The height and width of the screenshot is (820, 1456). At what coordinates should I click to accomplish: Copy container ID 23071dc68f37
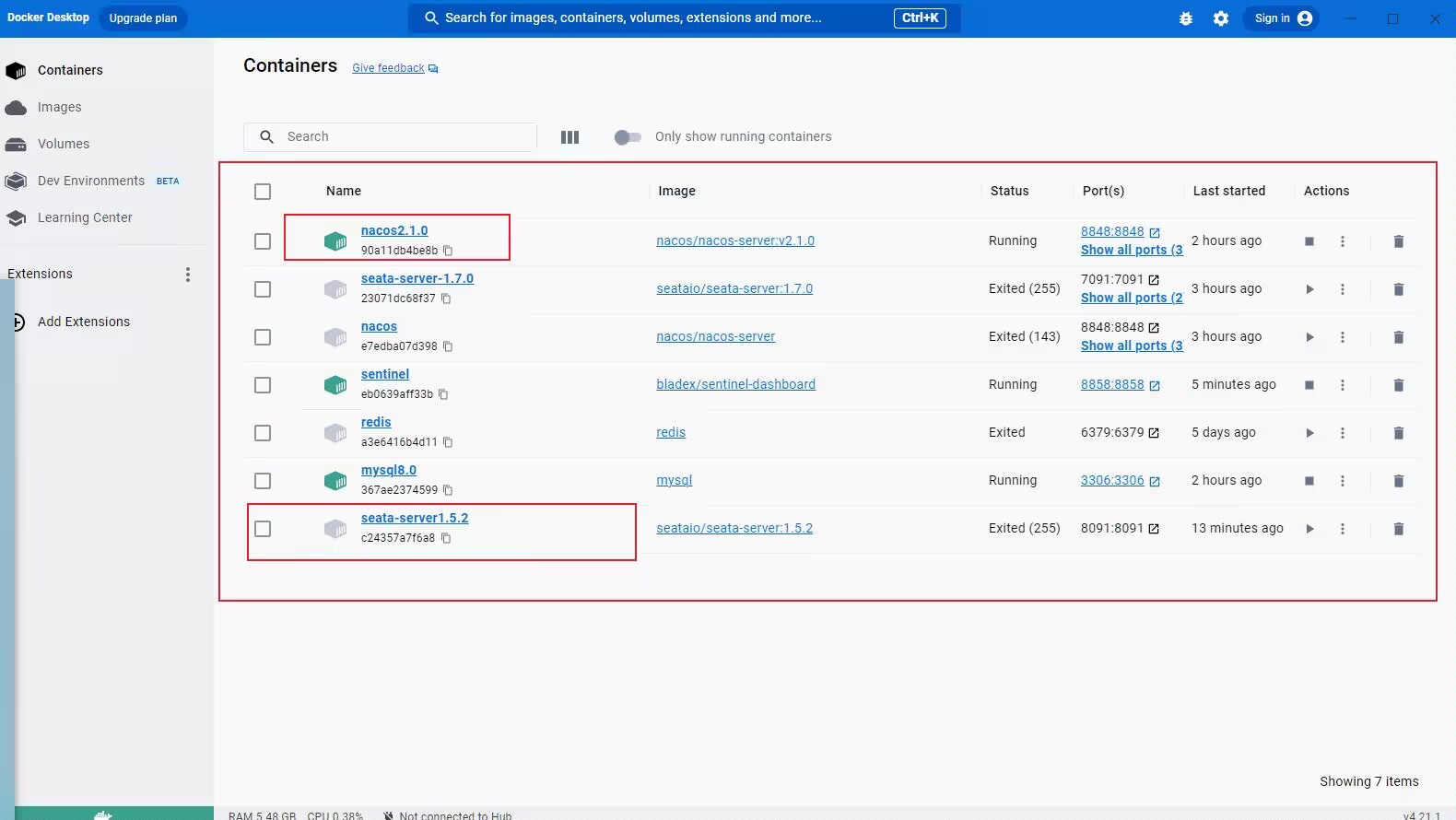coord(446,299)
